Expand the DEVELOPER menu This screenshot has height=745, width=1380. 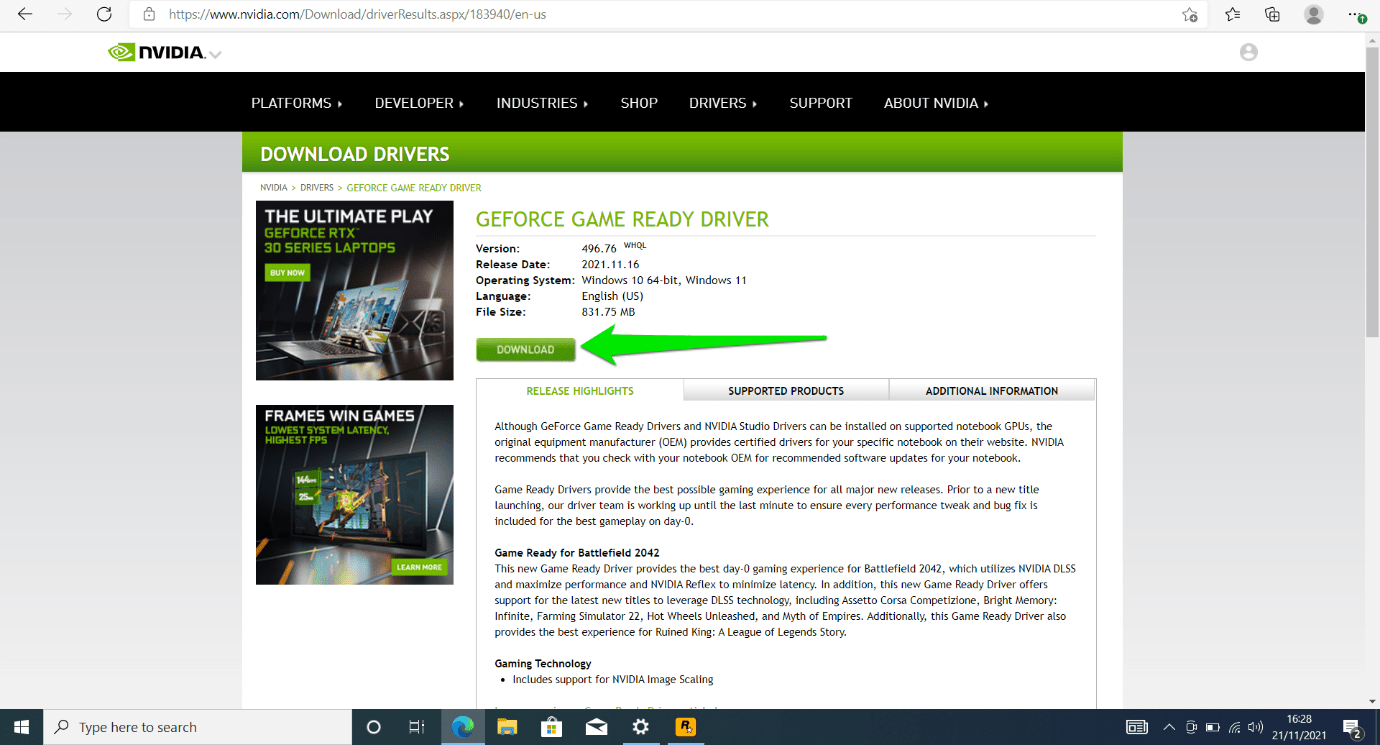(x=420, y=103)
